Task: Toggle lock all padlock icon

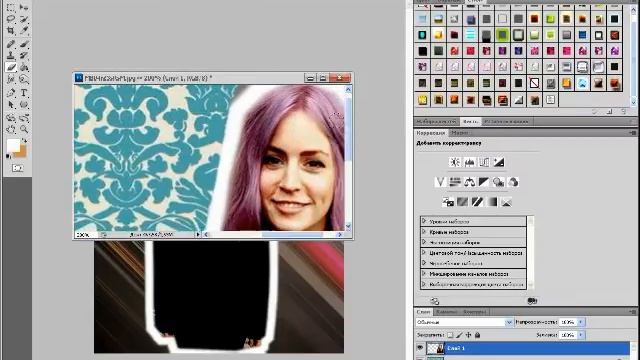Action: [477, 335]
